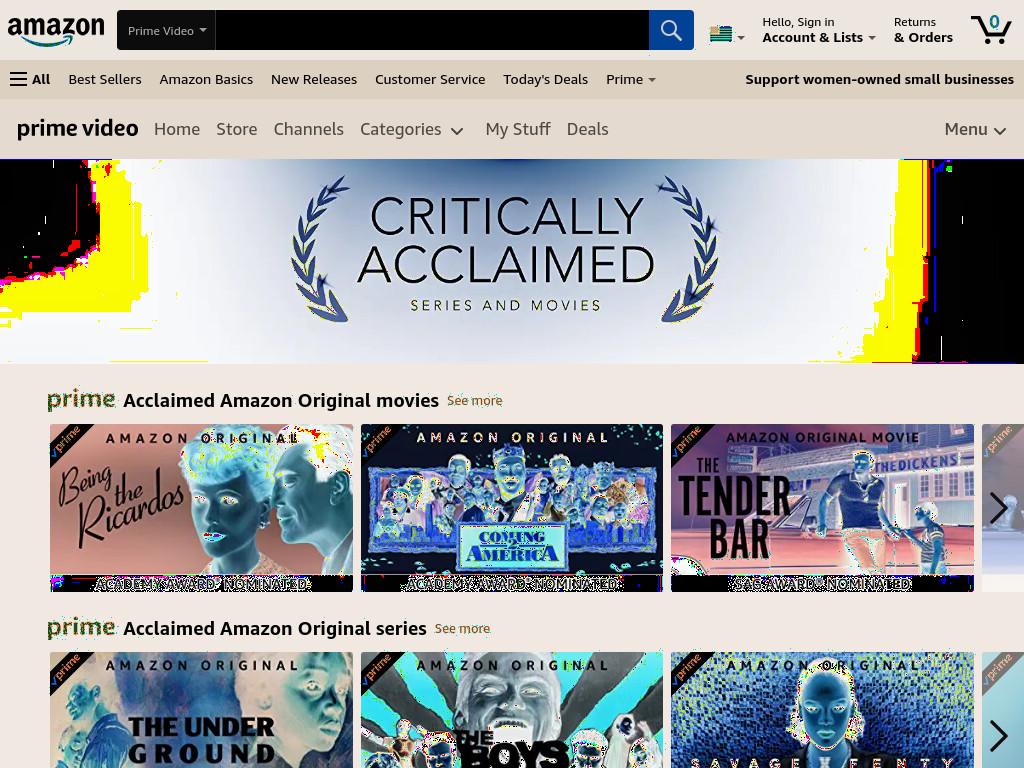Open Amazon Basics link
Screen dimensions: 1024x768
click(x=206, y=80)
